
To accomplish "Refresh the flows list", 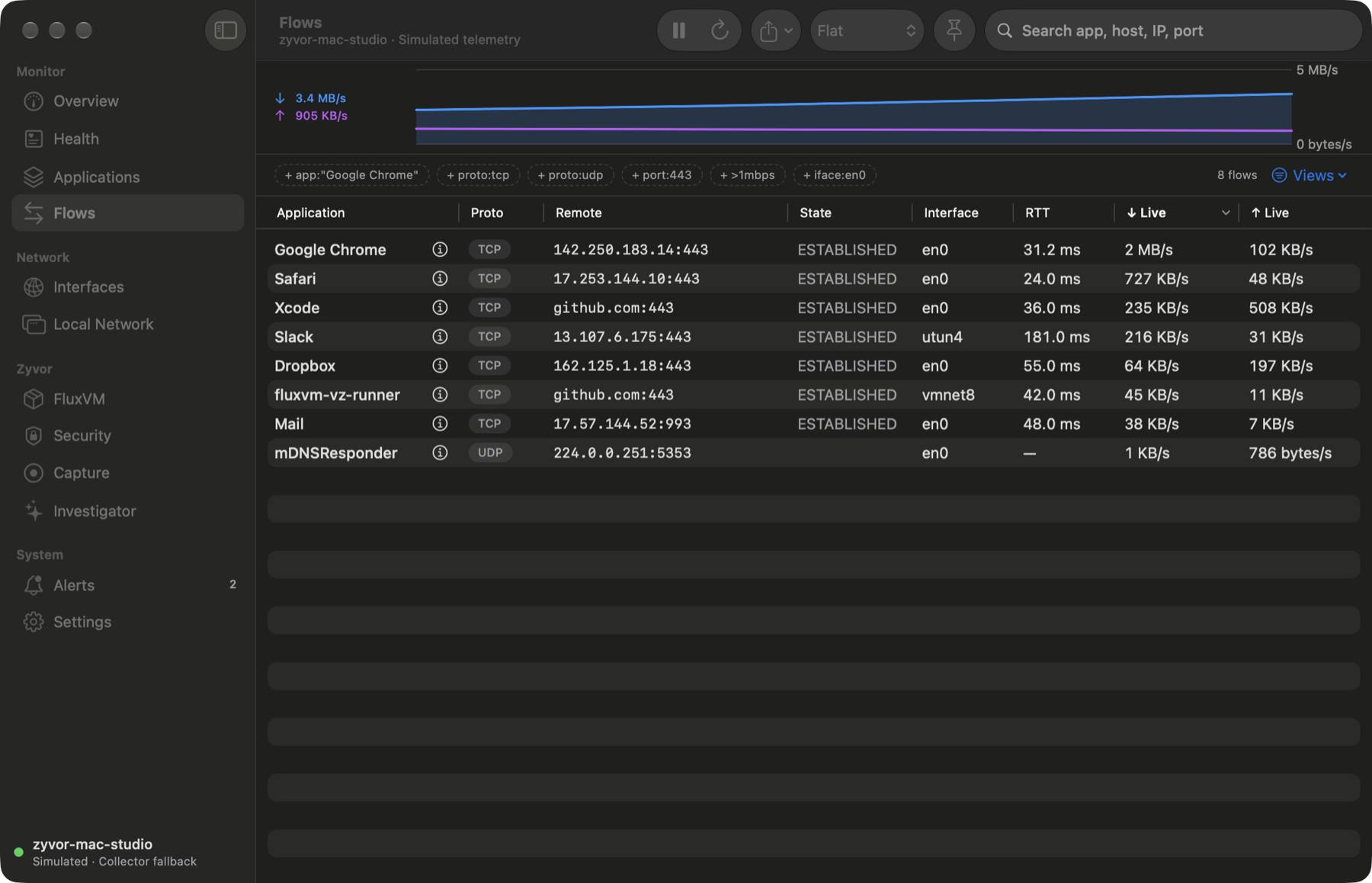I will click(720, 30).
